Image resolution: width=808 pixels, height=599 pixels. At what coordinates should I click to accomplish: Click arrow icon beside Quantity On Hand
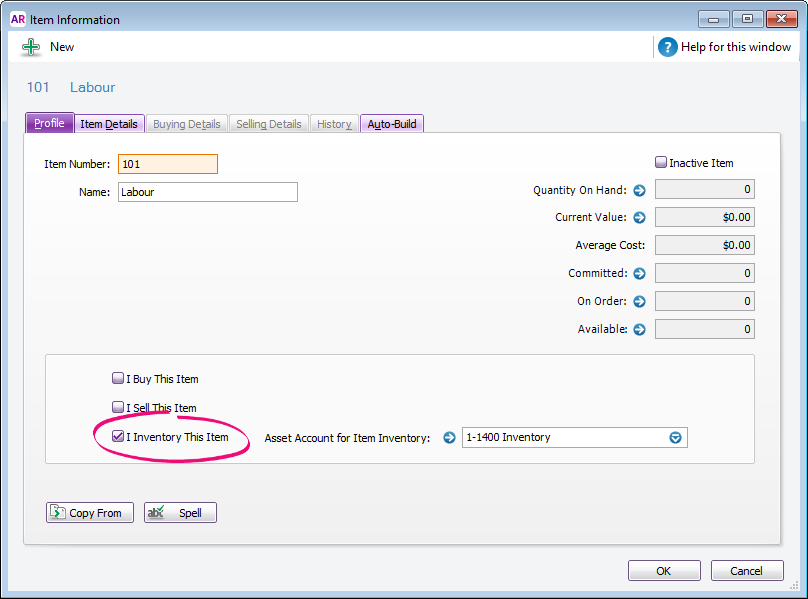(x=639, y=190)
